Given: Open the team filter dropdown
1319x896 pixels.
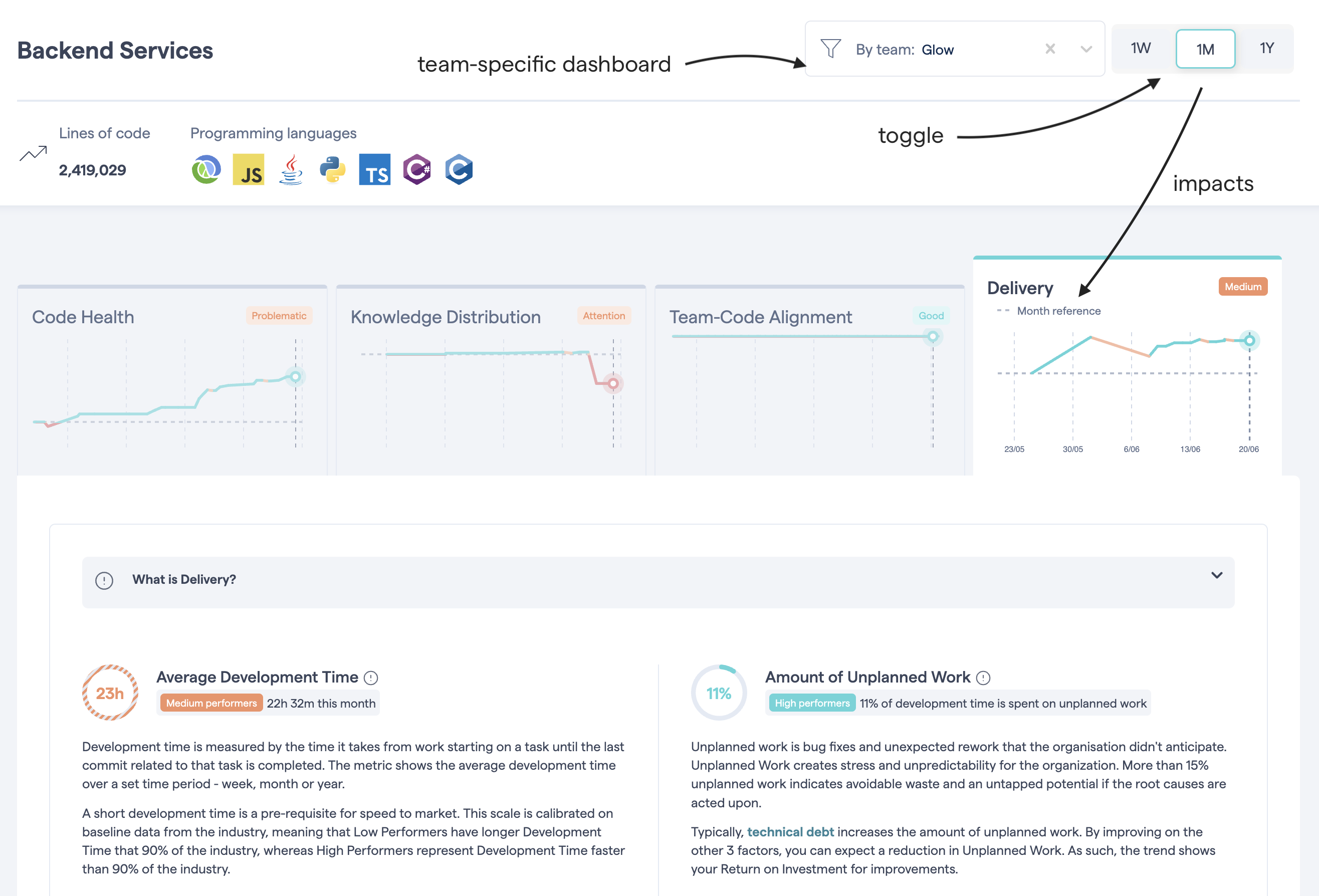Looking at the screenshot, I should point(1086,50).
